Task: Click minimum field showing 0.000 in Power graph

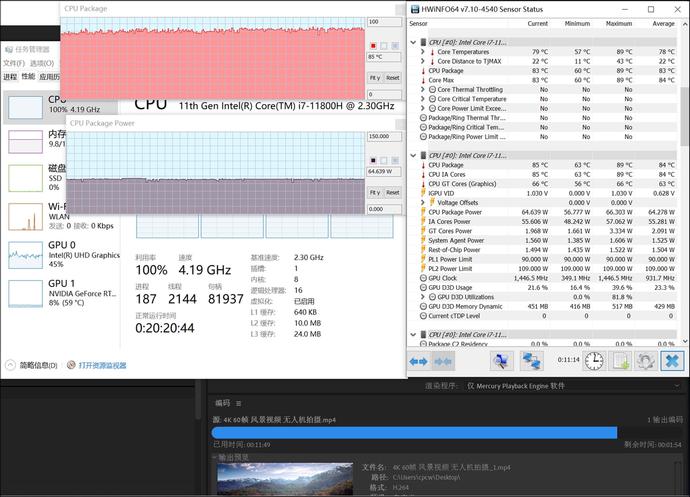Action: tap(384, 209)
